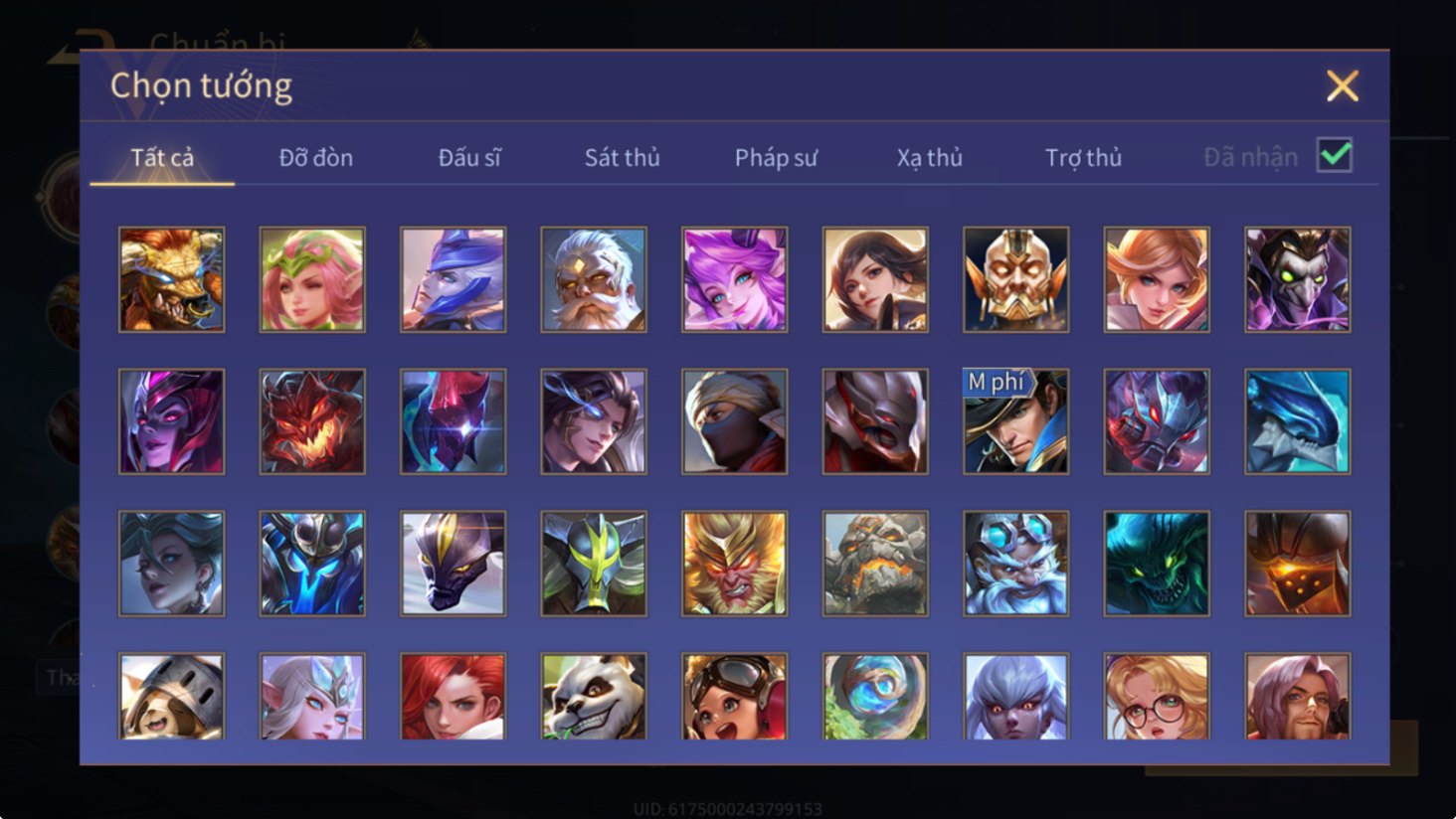Show the Pháp sư hero list

(x=776, y=157)
